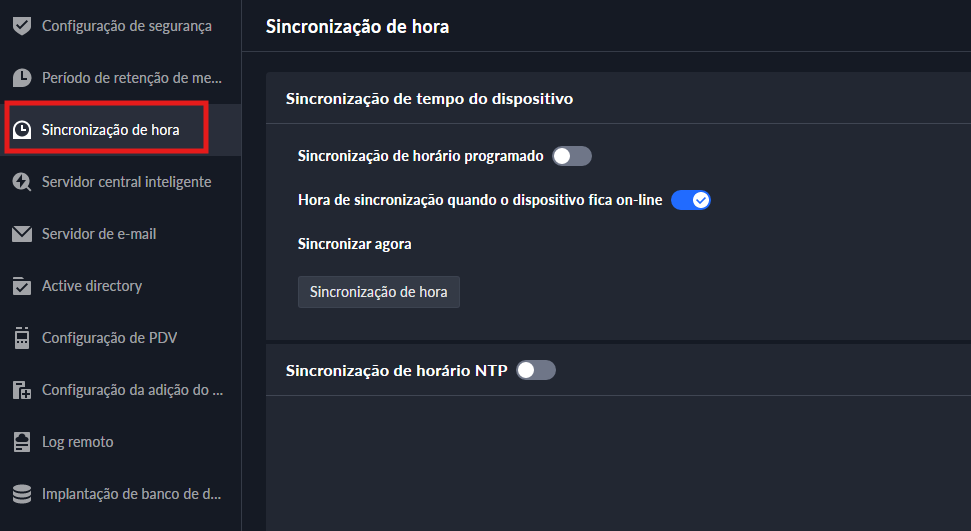Screen dimensions: 971x531
Task: Open Servidor de e-mail settings
Action: coord(99,234)
